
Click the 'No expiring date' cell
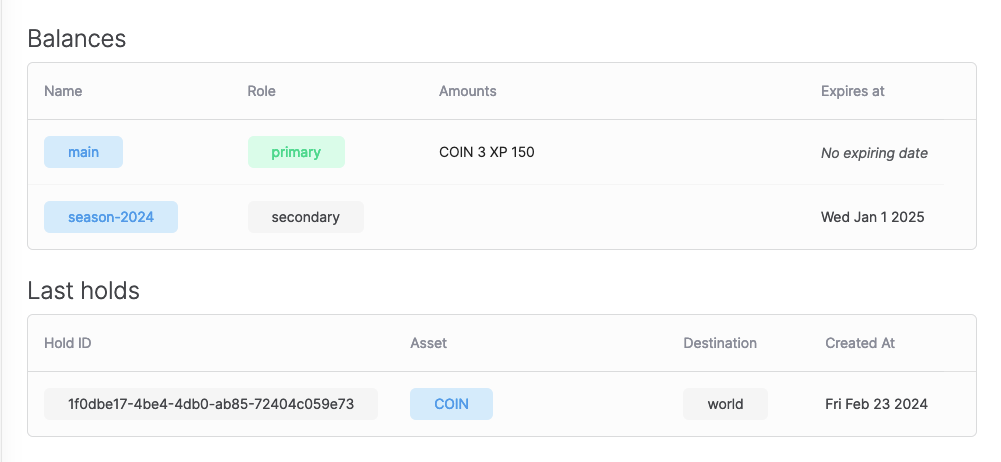(874, 153)
